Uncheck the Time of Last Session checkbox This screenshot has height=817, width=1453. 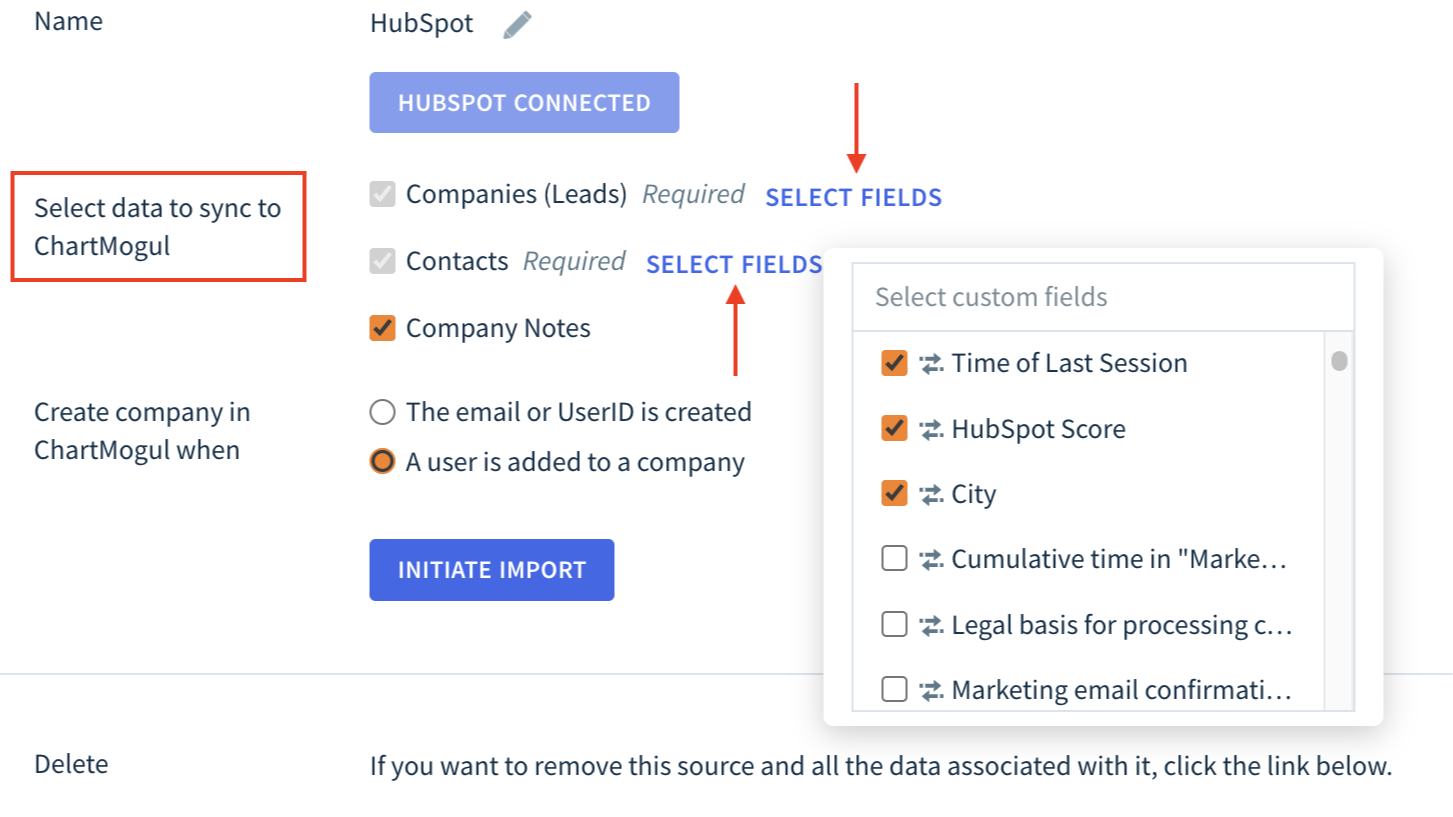click(894, 364)
